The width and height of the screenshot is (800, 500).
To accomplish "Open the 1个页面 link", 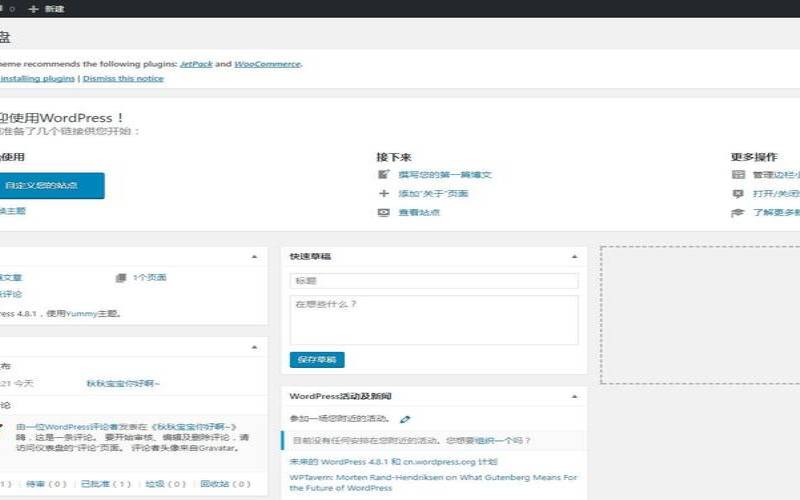I will (149, 278).
